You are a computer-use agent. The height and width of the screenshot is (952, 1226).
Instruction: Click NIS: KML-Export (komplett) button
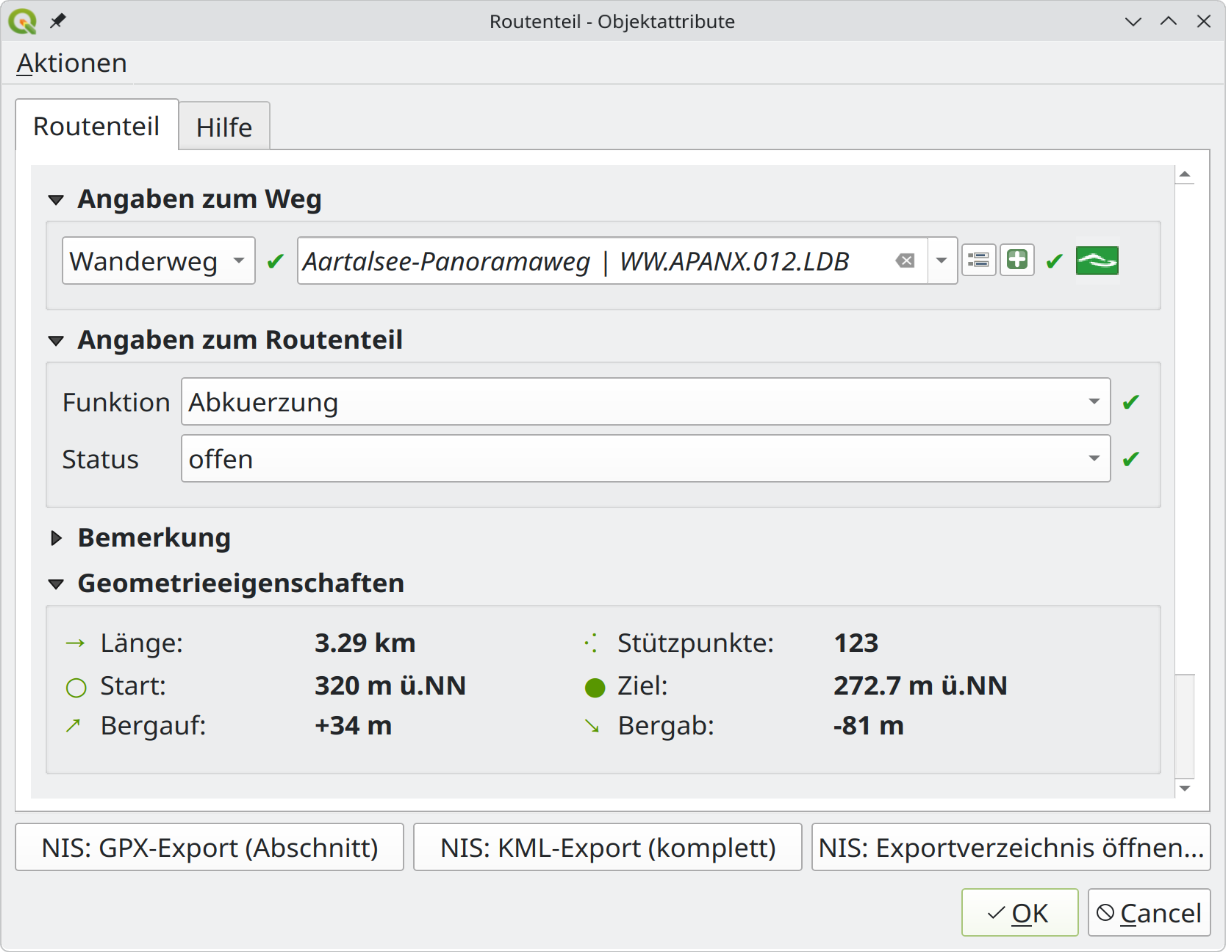(x=608, y=848)
